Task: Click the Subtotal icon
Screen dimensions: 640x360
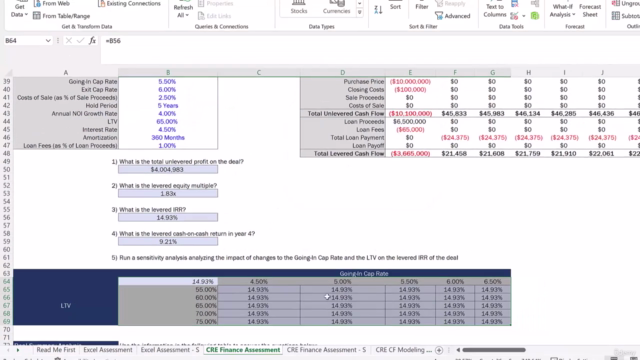Action: [616, 16]
